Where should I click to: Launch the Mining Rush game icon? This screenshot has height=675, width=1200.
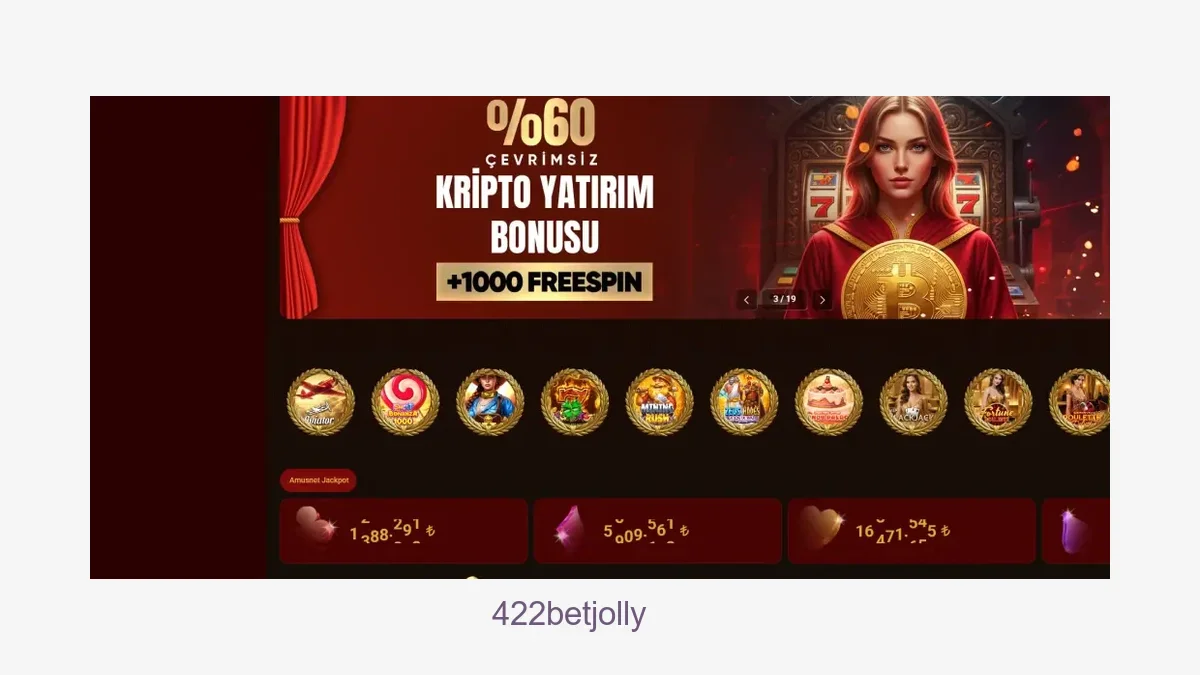click(x=659, y=402)
